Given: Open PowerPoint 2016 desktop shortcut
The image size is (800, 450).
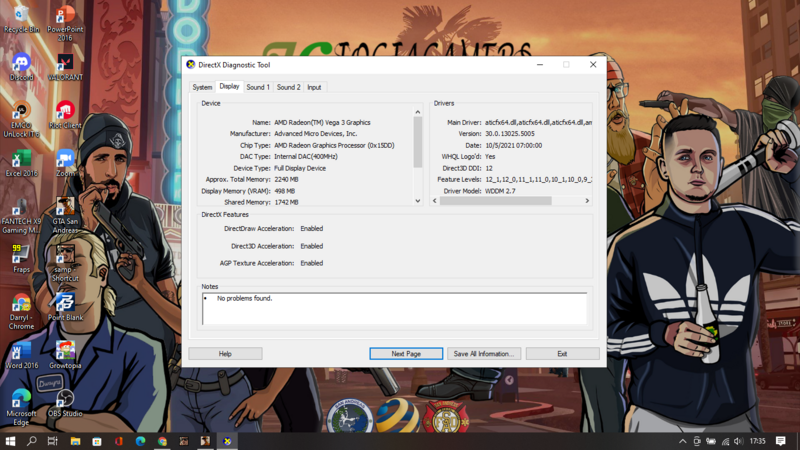Looking at the screenshot, I should pyautogui.click(x=65, y=24).
